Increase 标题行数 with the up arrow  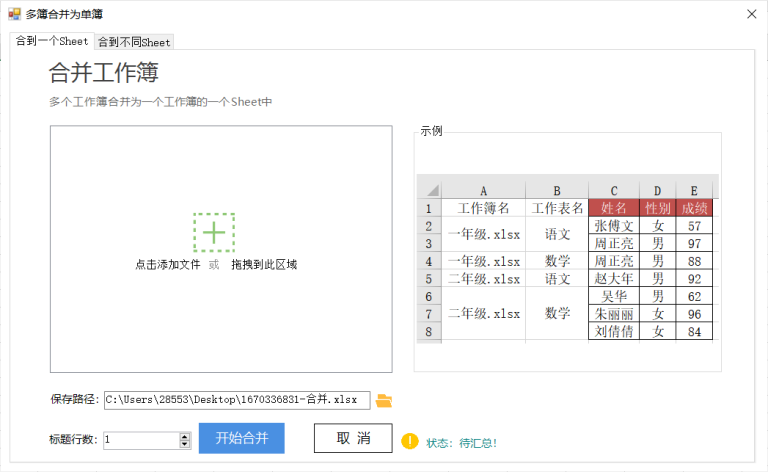tap(185, 436)
